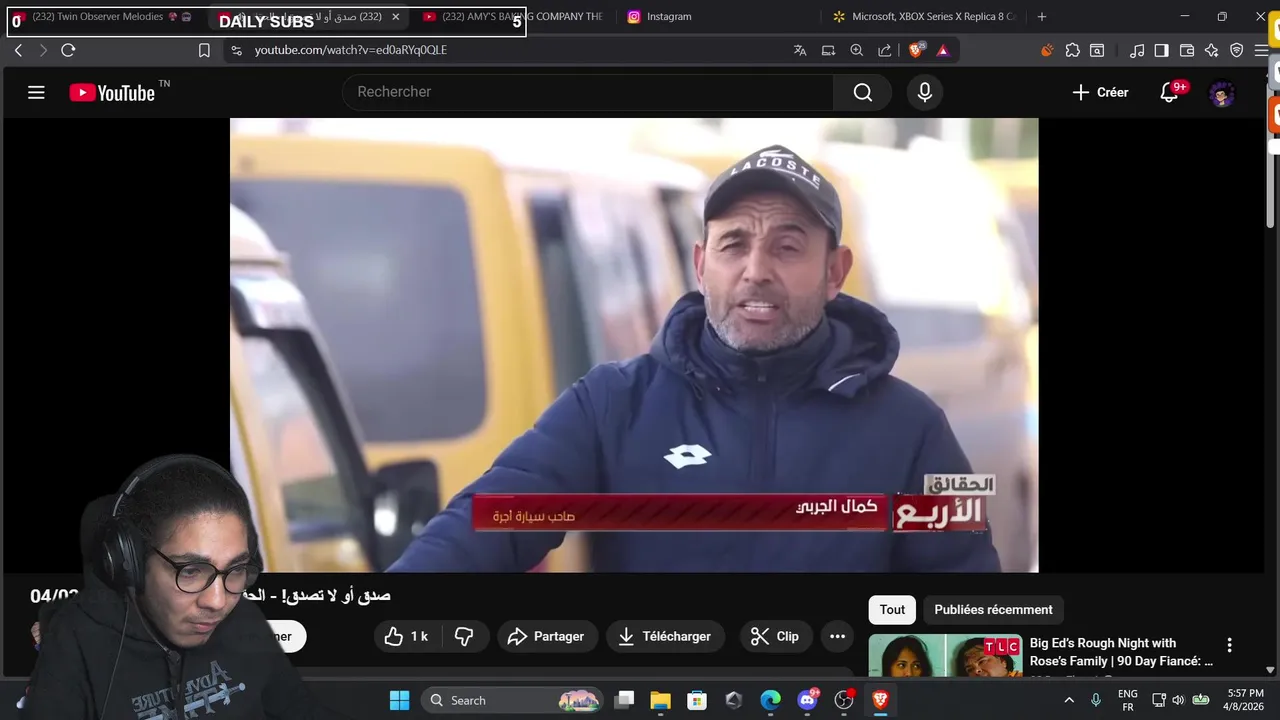Click the youtube.com URL in the address bar
Viewport: 1280px width, 720px height.
pos(350,50)
